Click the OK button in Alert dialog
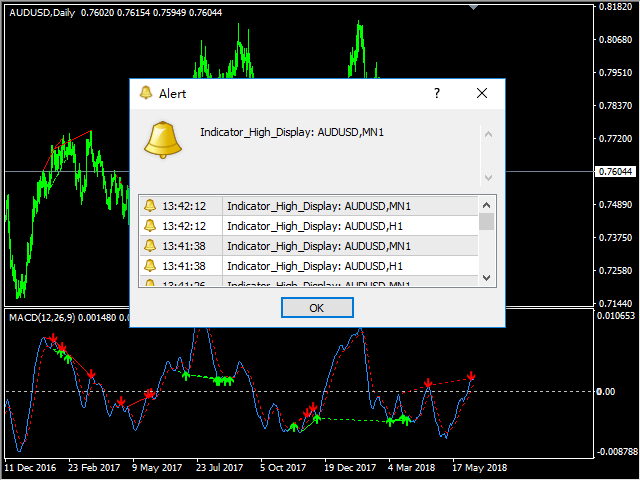This screenshot has width=640, height=480. tap(317, 308)
